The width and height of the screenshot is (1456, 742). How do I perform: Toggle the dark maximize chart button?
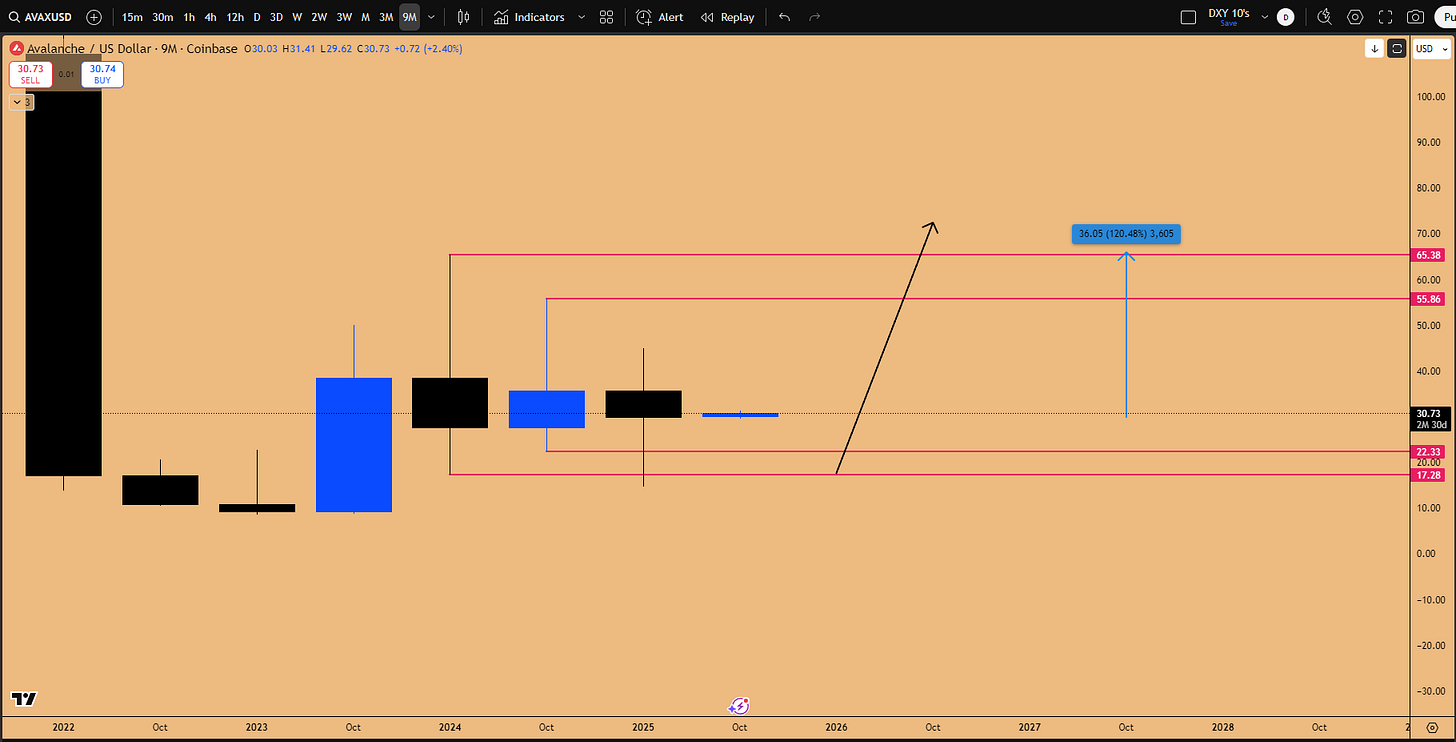[1397, 48]
